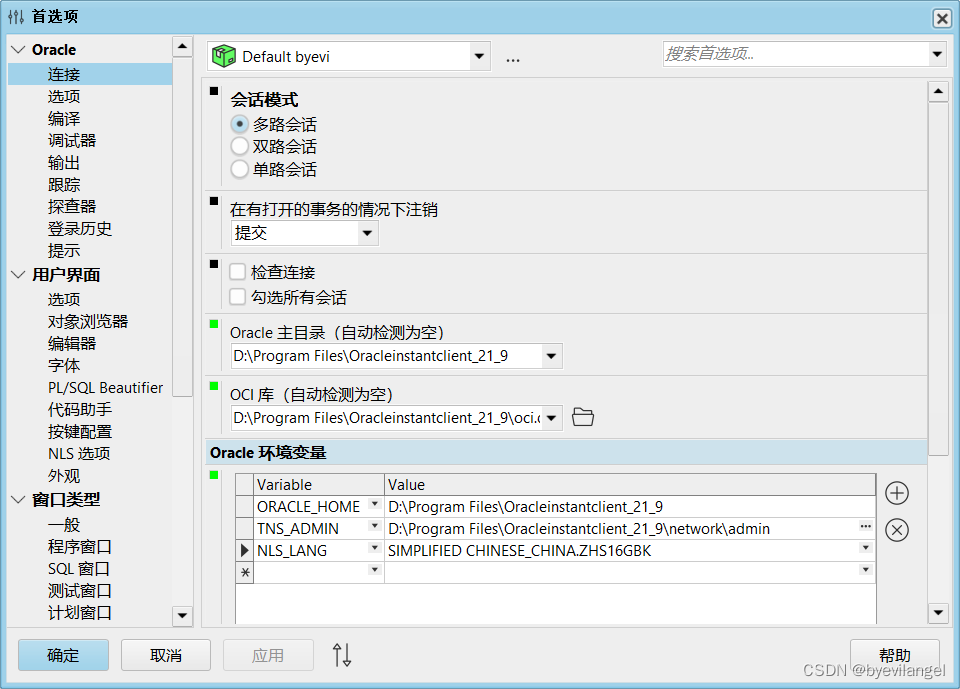Viewport: 960px width, 689px height.
Task: Add a new Oracle environment variable with plus icon
Action: (x=896, y=493)
